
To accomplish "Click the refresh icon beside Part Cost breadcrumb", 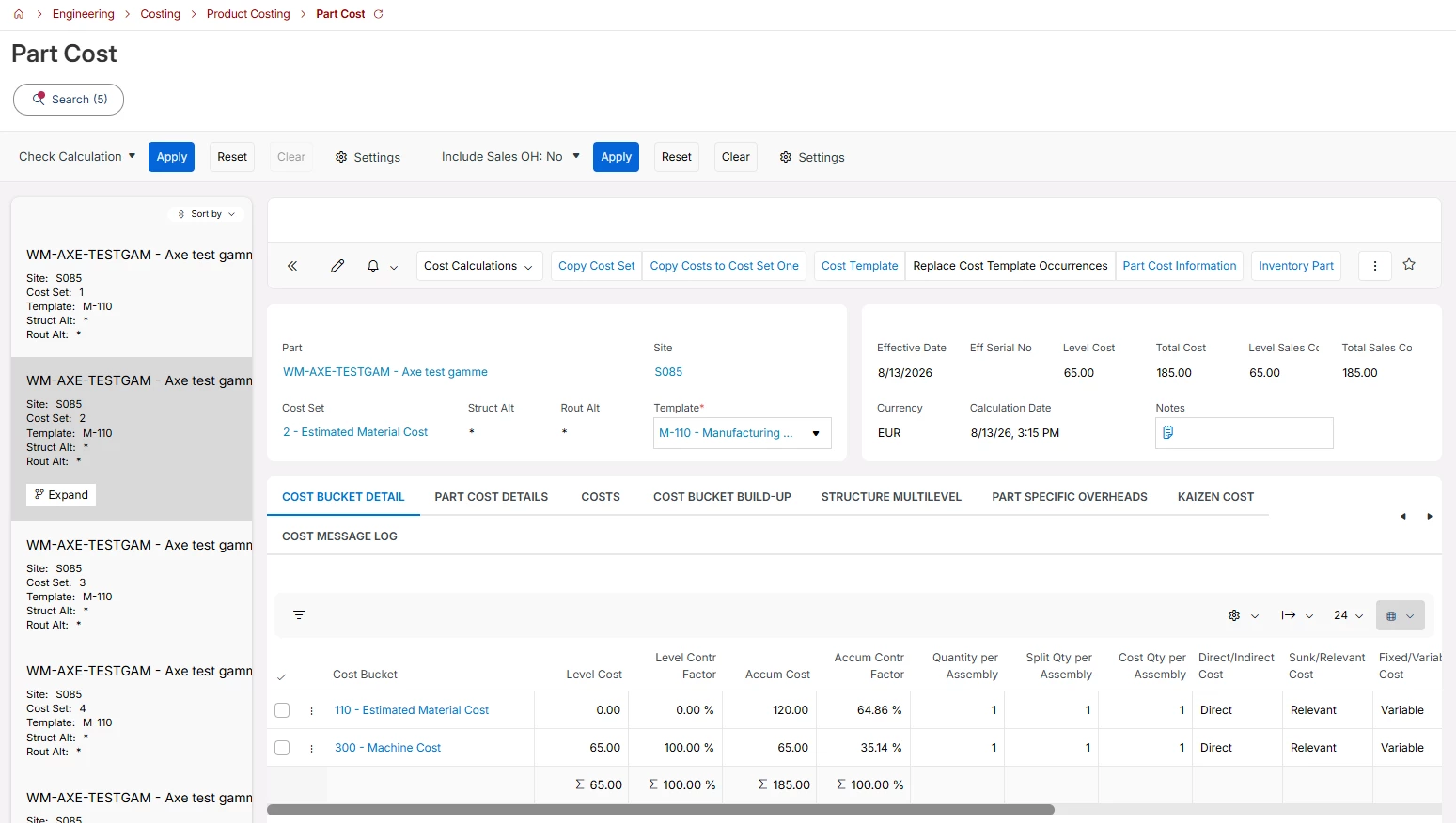I will coord(379,14).
